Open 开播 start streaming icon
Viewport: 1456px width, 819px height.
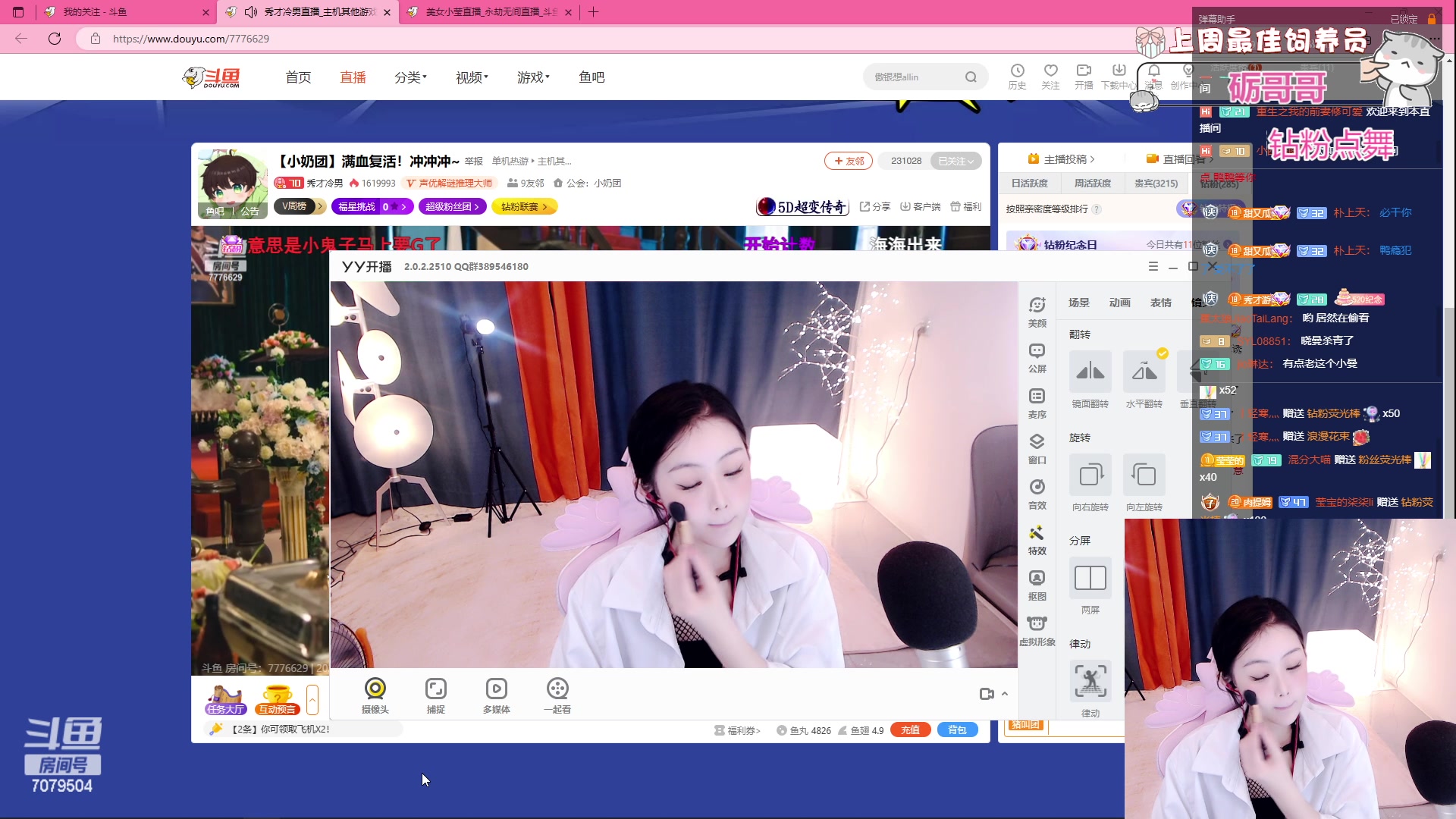point(1084,77)
